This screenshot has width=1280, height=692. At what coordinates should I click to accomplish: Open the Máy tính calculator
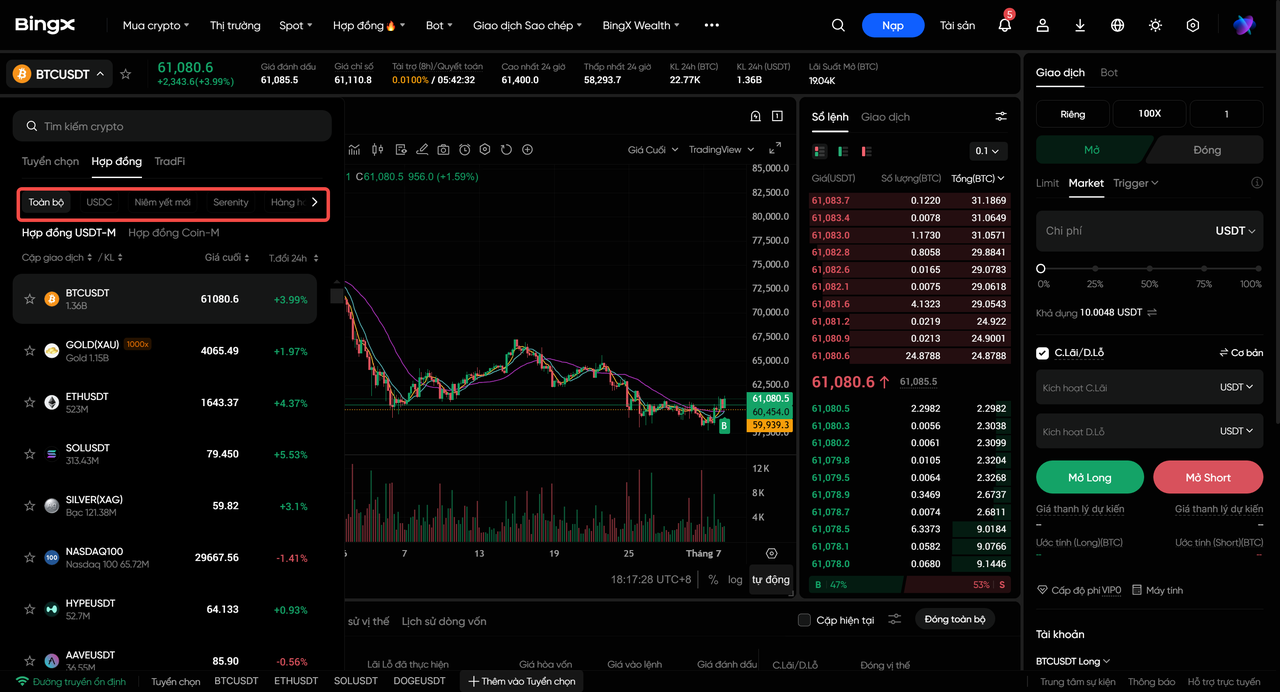click(x=1157, y=590)
